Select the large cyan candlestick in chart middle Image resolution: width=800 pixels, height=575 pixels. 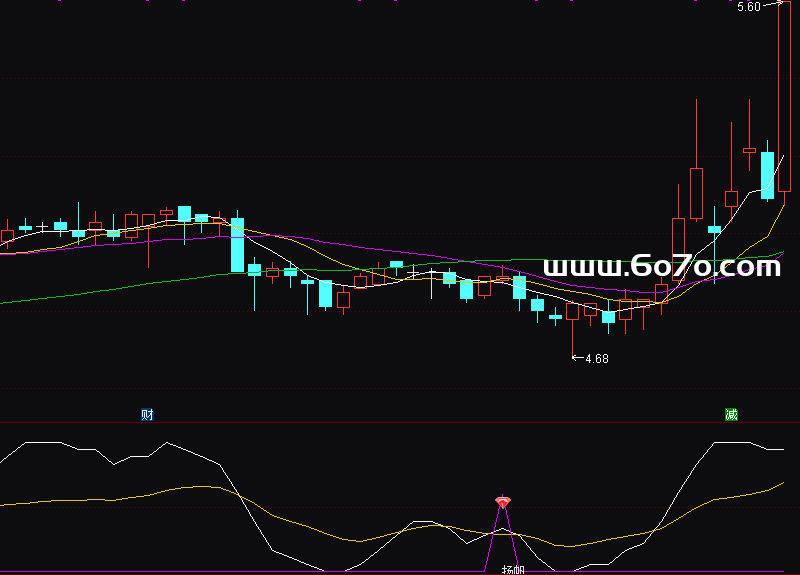[237, 245]
